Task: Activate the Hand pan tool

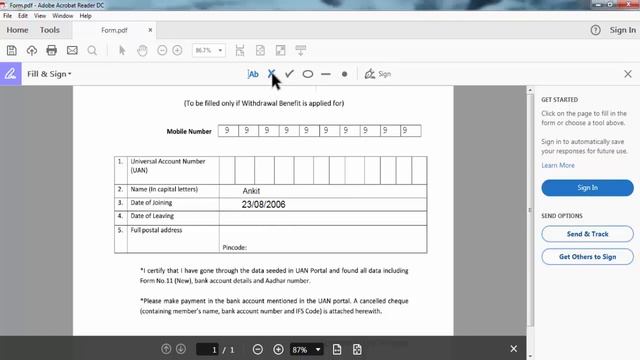Action: click(142, 50)
